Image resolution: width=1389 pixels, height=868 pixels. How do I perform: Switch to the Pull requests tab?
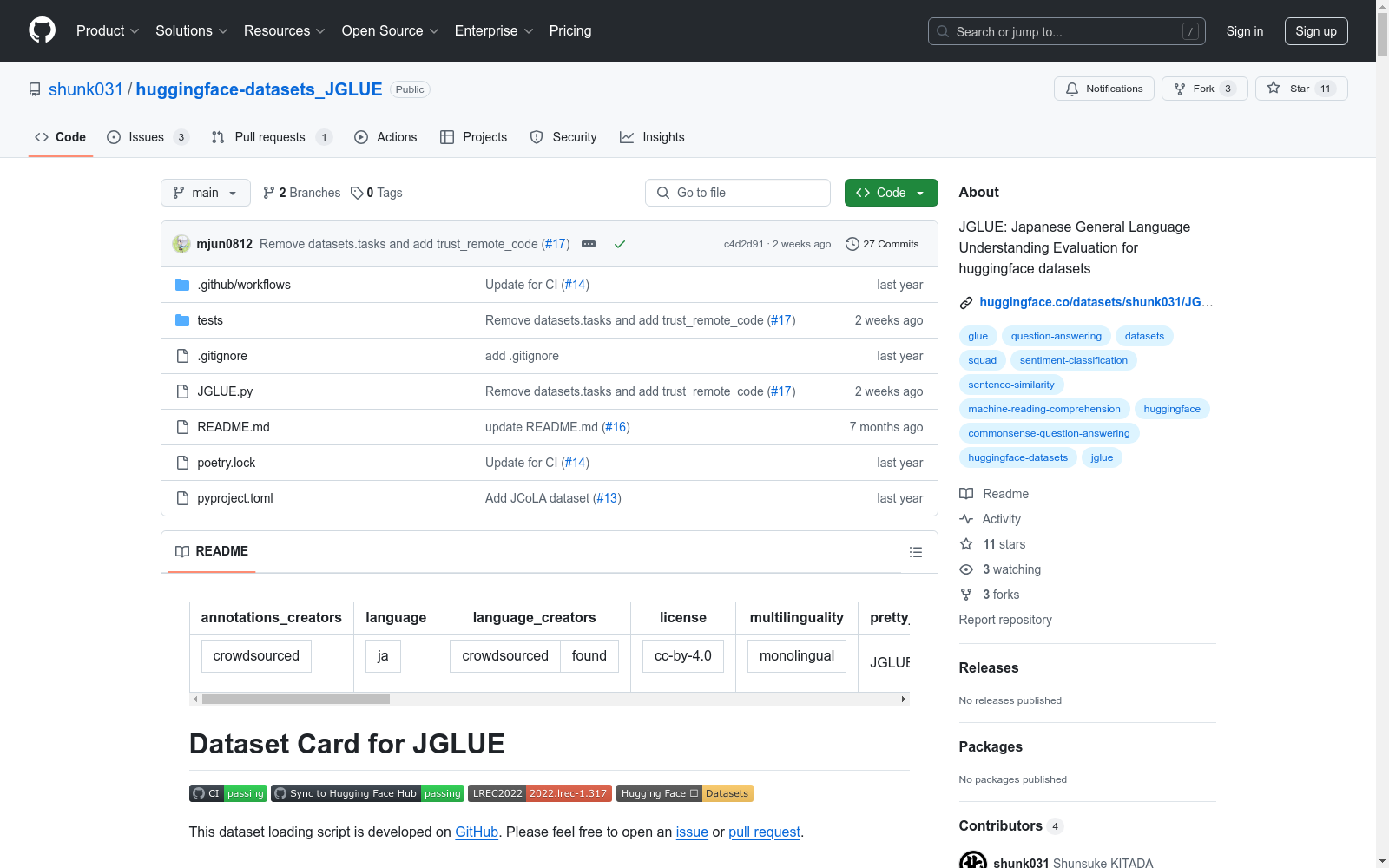click(x=272, y=137)
